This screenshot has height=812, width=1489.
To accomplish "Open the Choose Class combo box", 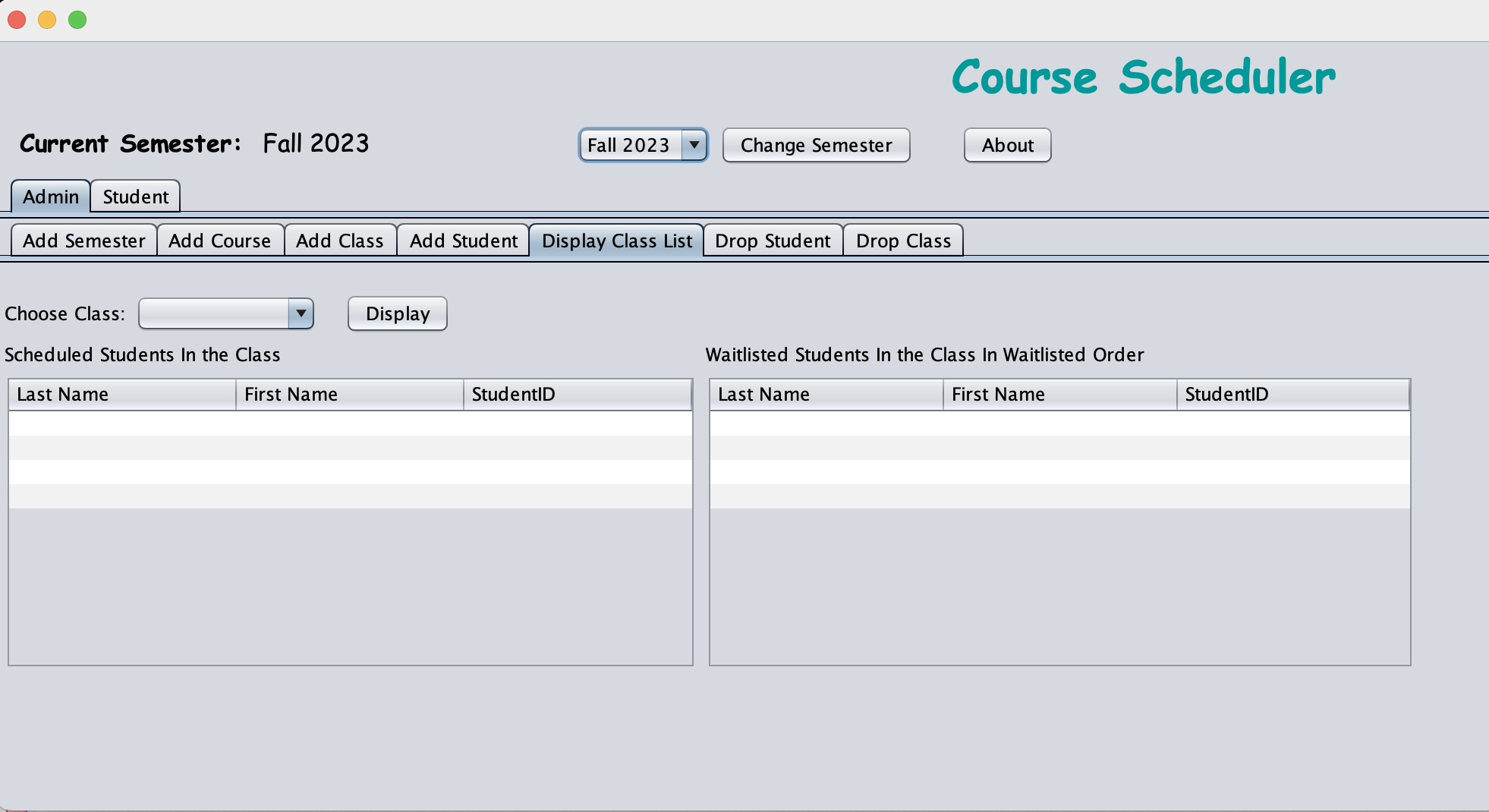I will 226,313.
